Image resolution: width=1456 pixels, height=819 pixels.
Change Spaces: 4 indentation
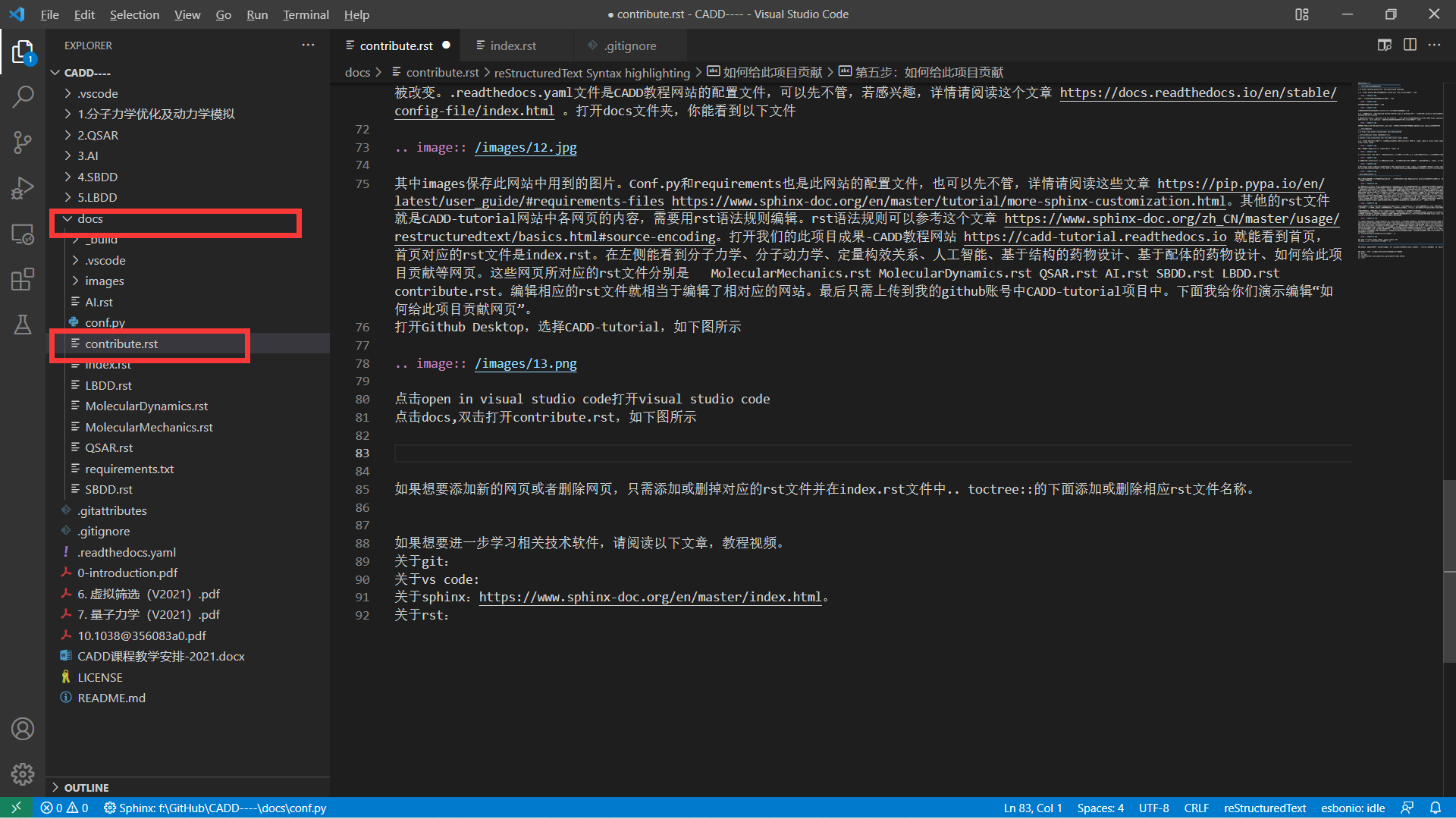pos(1100,808)
